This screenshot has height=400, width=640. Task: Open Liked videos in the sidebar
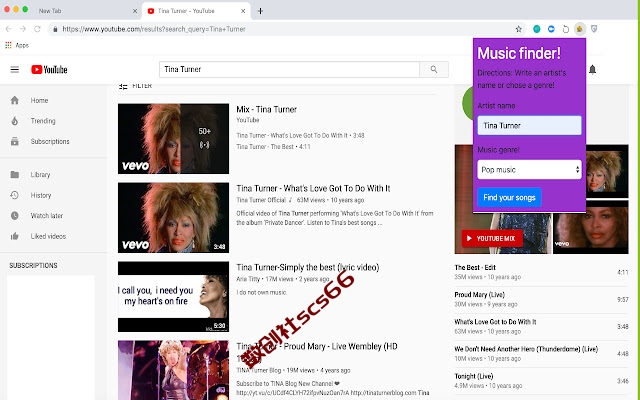[x=48, y=236]
